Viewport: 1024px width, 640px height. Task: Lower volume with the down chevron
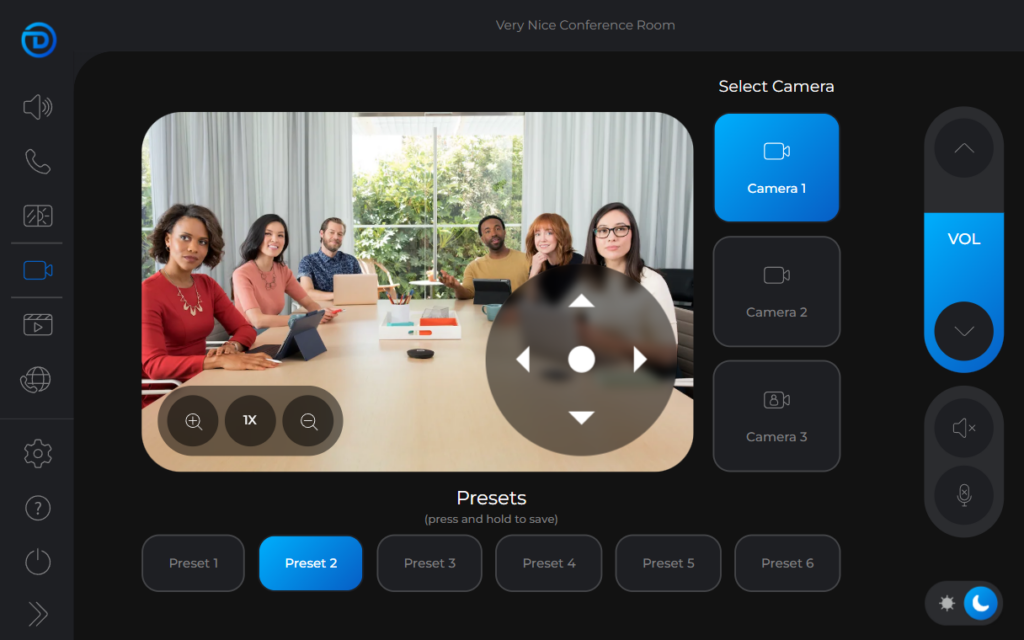click(x=963, y=331)
